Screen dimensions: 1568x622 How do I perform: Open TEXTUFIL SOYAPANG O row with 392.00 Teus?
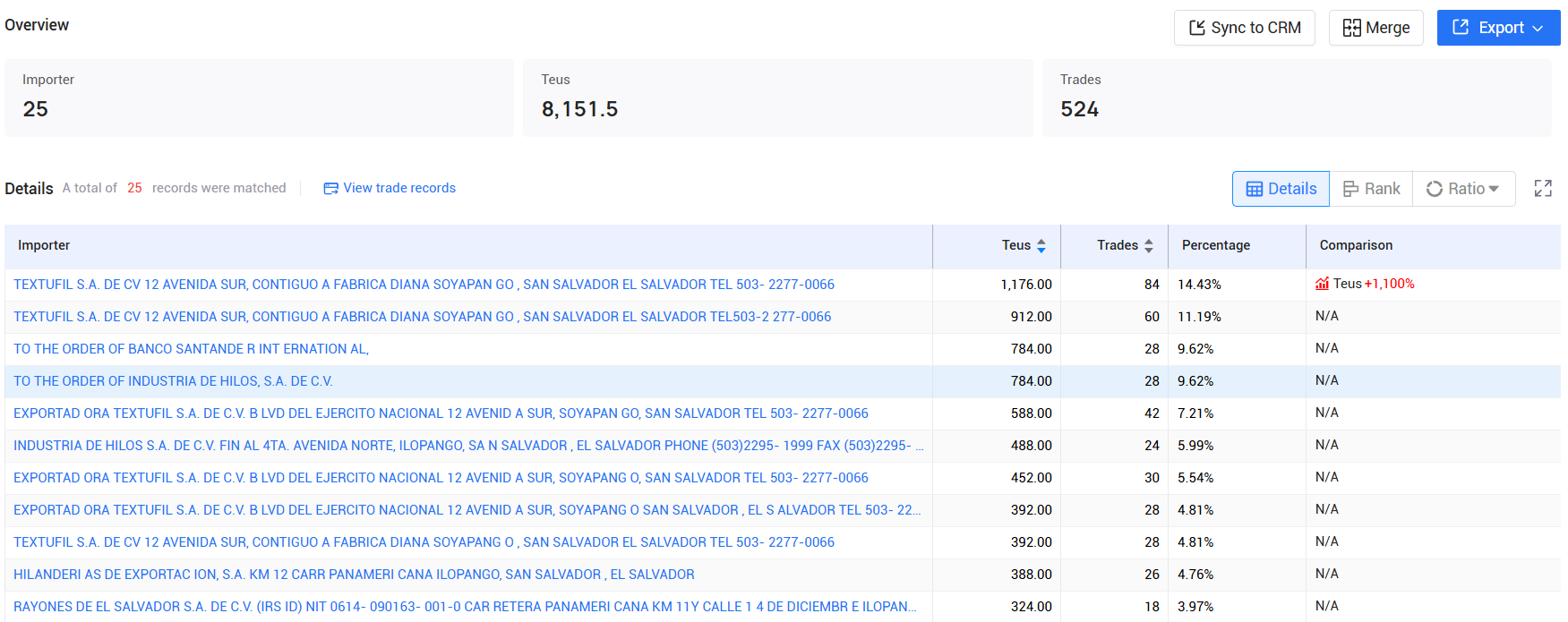point(424,542)
